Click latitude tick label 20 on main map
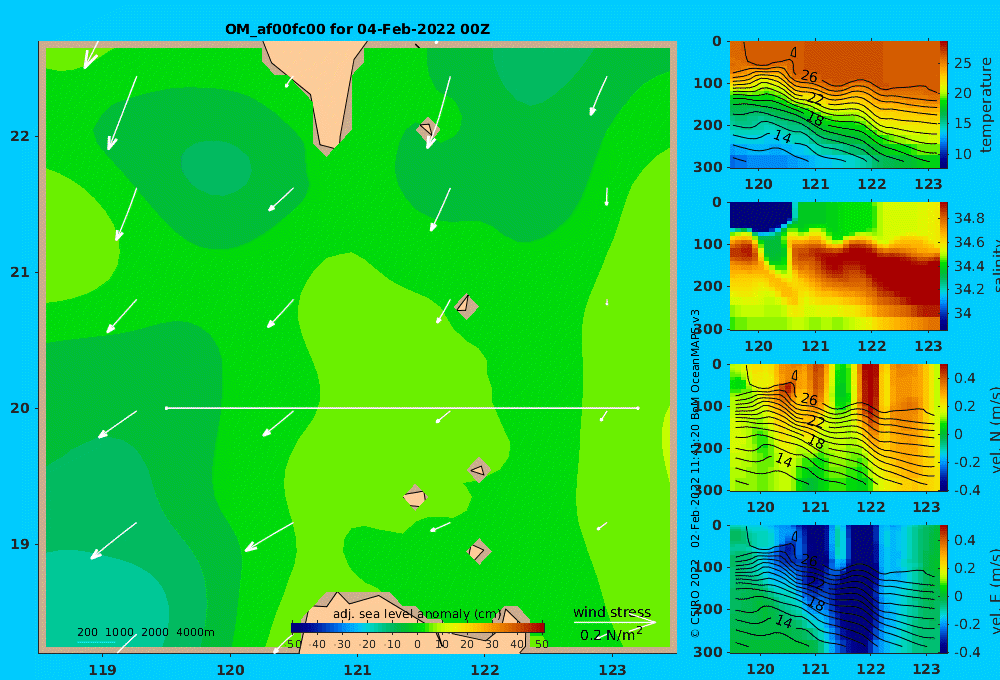 coord(20,408)
